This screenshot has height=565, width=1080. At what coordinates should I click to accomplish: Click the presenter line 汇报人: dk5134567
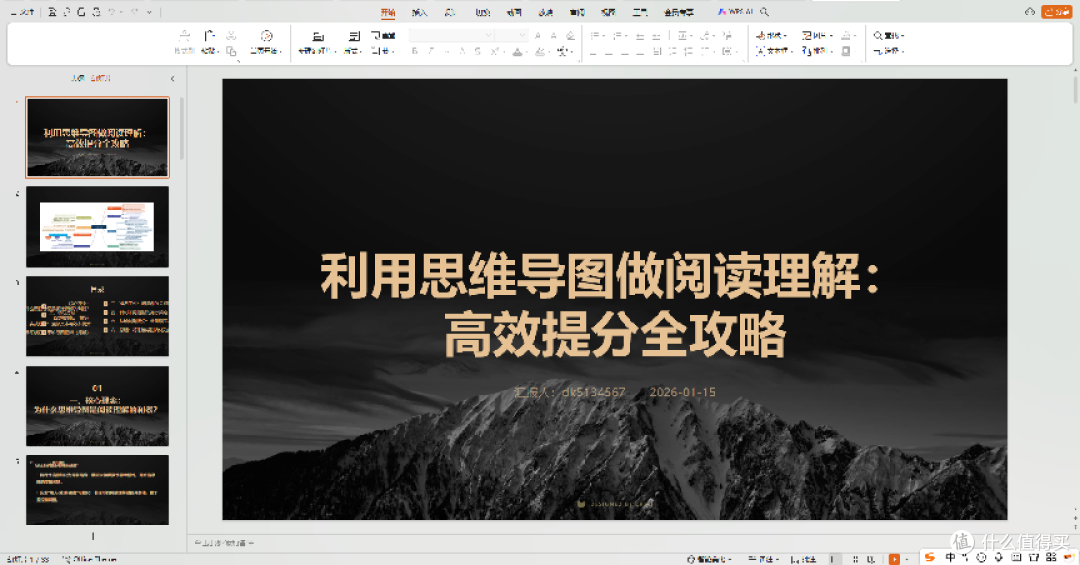point(570,392)
